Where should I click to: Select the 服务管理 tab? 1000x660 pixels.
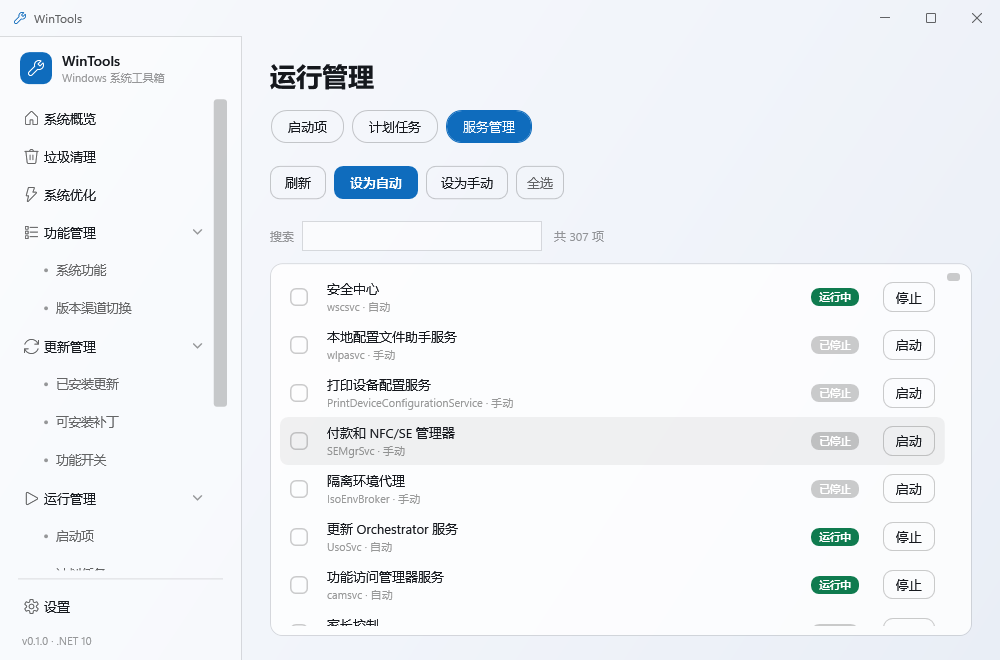coord(489,127)
